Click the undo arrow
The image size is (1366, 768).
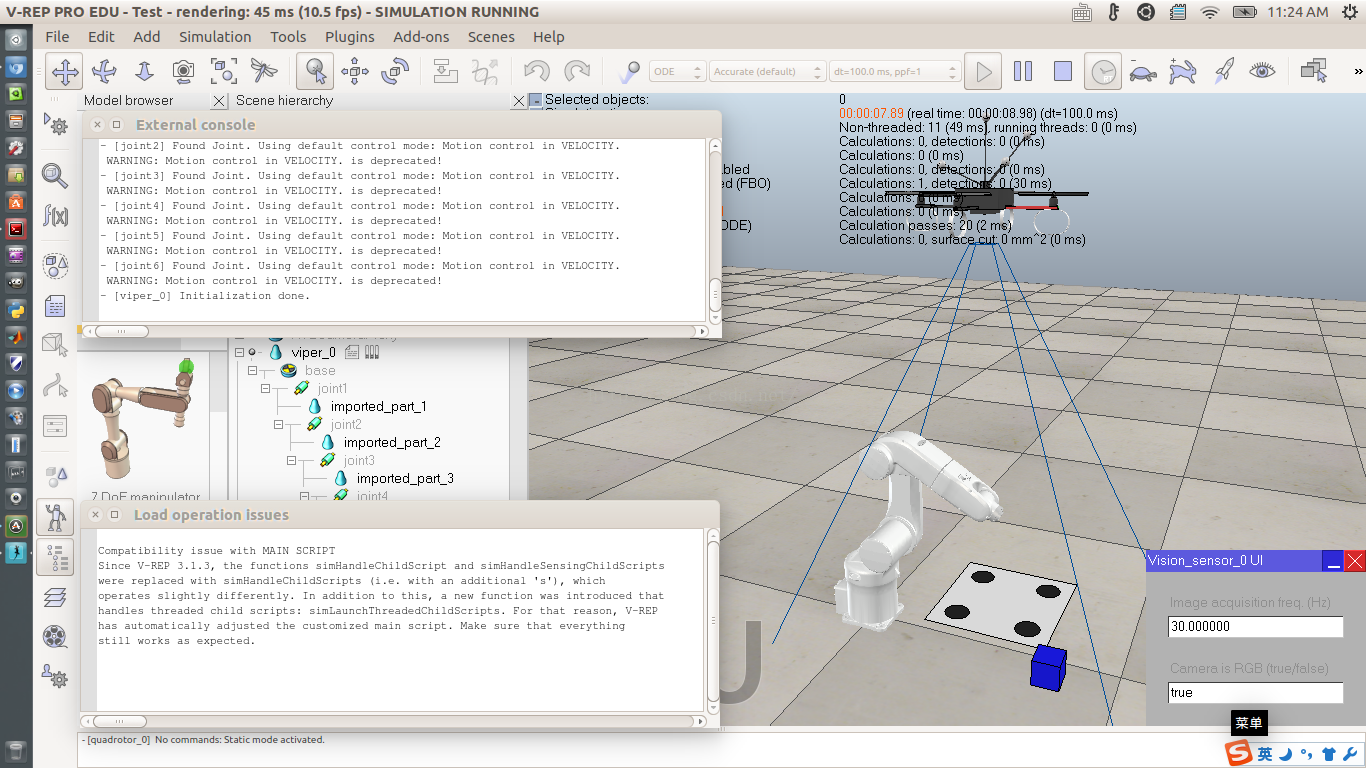[x=537, y=71]
